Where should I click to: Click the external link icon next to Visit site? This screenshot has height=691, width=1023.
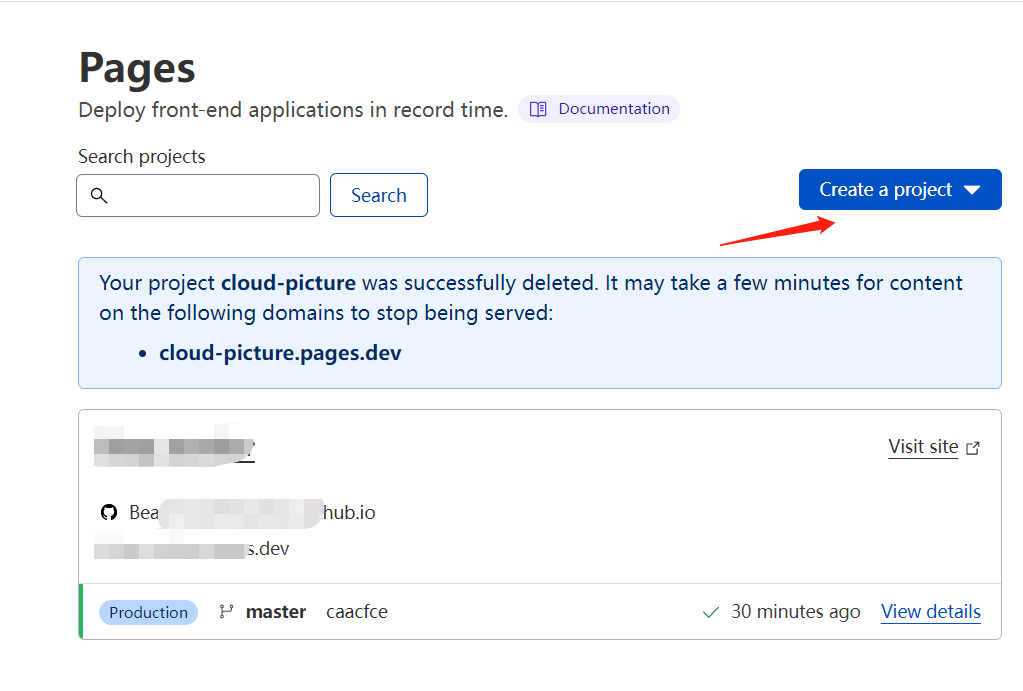tap(973, 448)
